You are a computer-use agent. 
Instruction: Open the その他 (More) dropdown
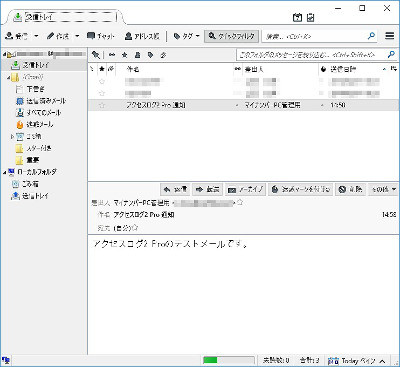pyautogui.click(x=383, y=190)
